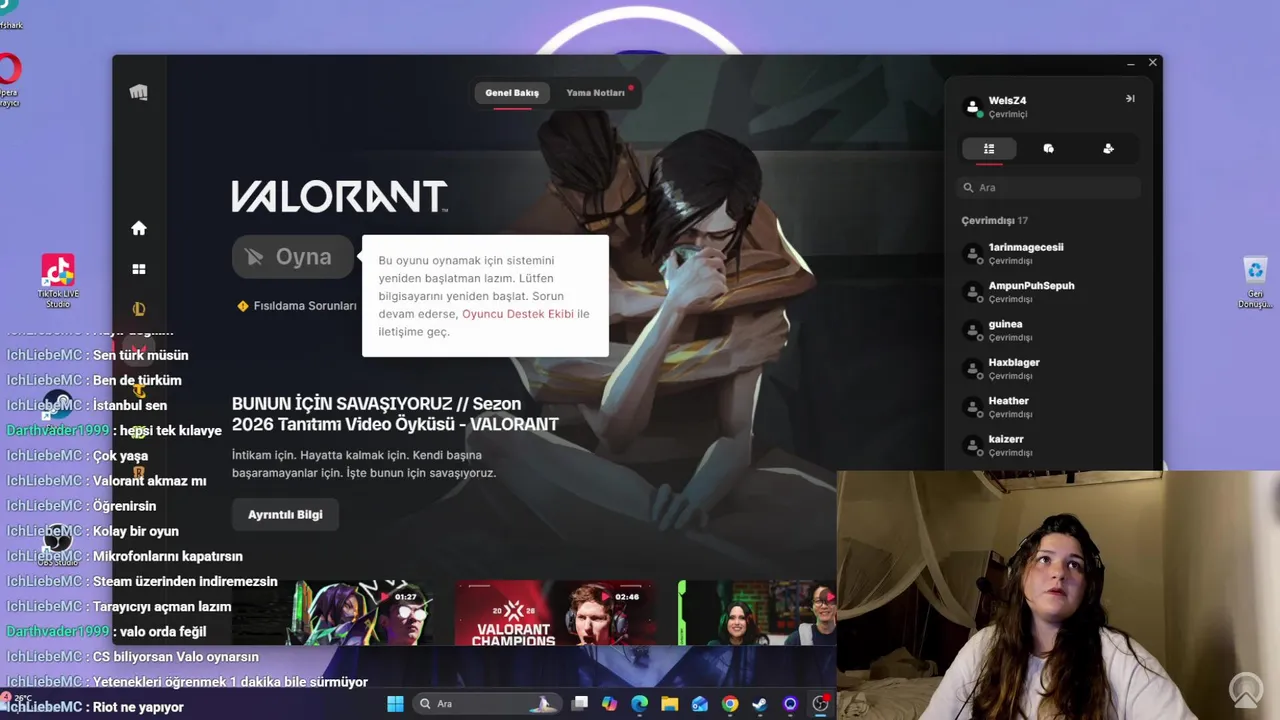The width and height of the screenshot is (1280, 720).
Task: Play the 01:27 video thumbnail
Action: pyautogui.click(x=333, y=612)
